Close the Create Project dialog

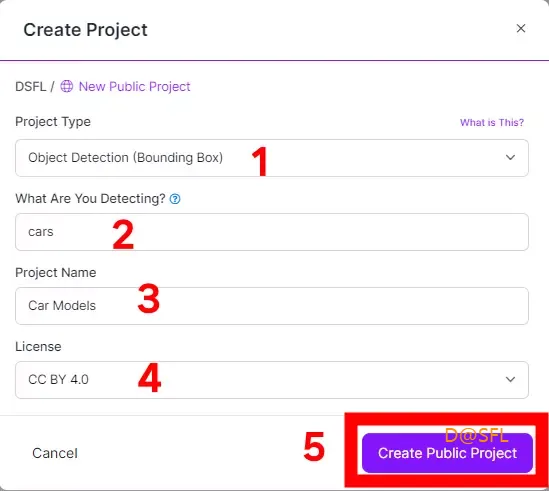(x=521, y=28)
